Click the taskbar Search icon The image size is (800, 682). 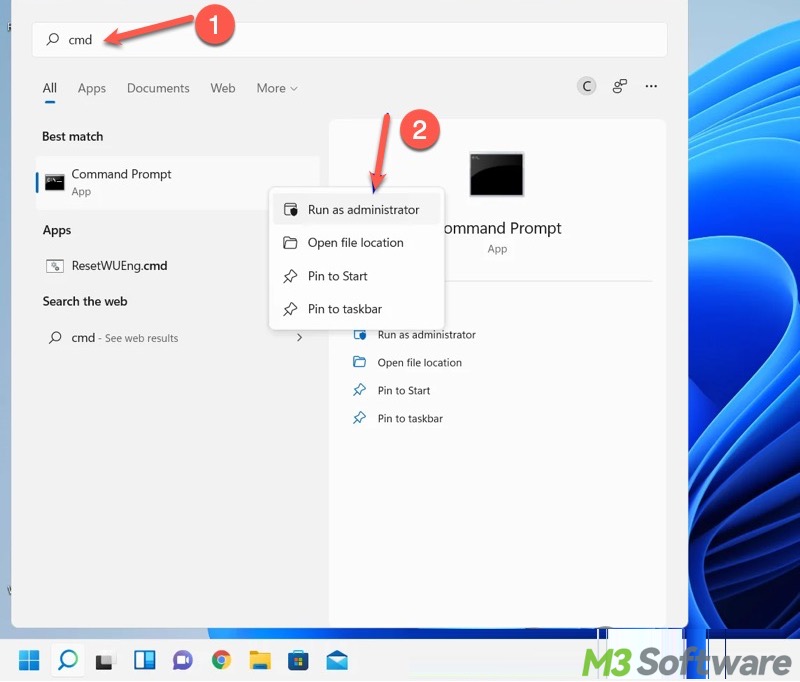68,660
